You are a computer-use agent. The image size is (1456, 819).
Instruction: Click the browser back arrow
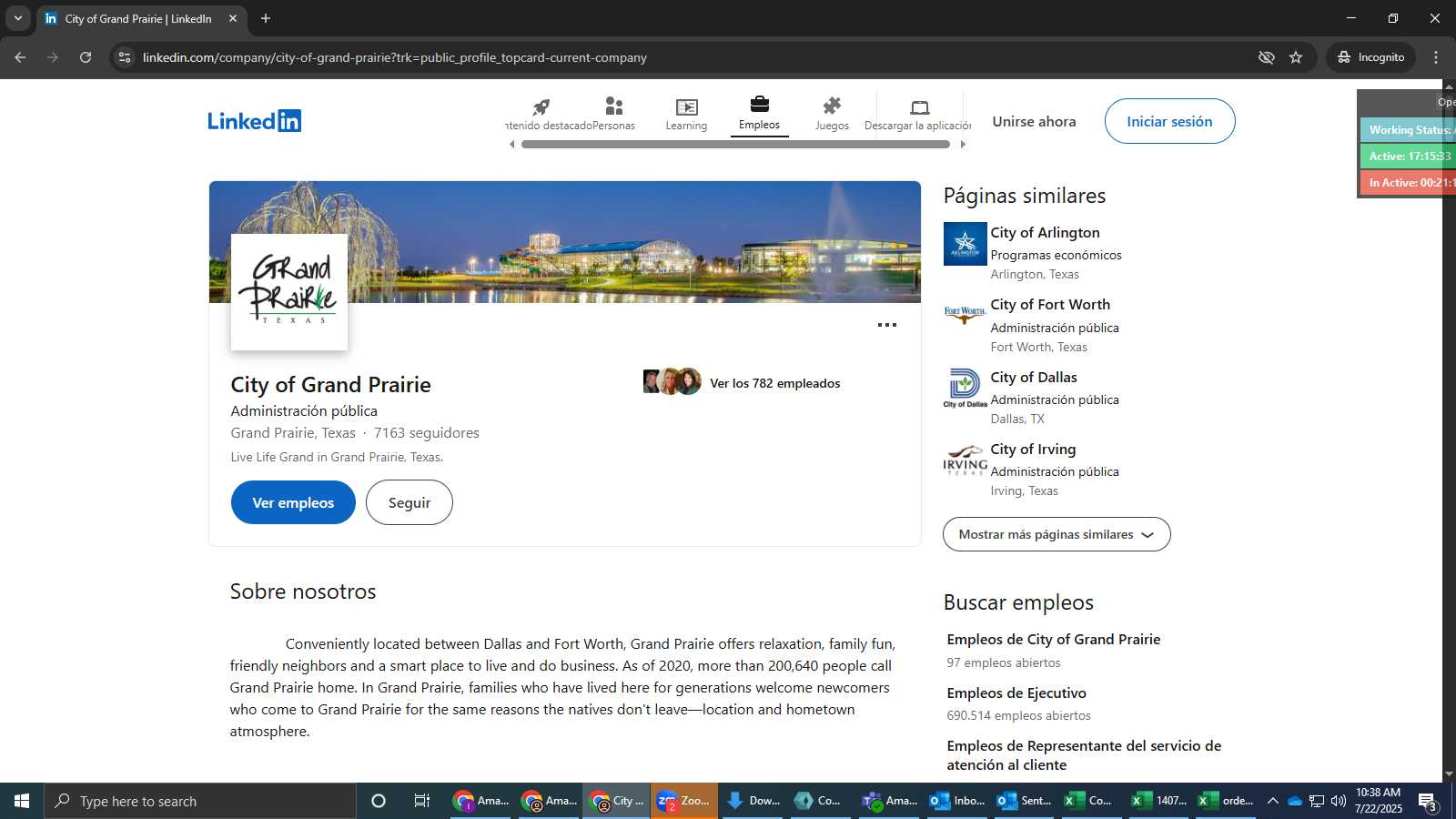coord(20,57)
